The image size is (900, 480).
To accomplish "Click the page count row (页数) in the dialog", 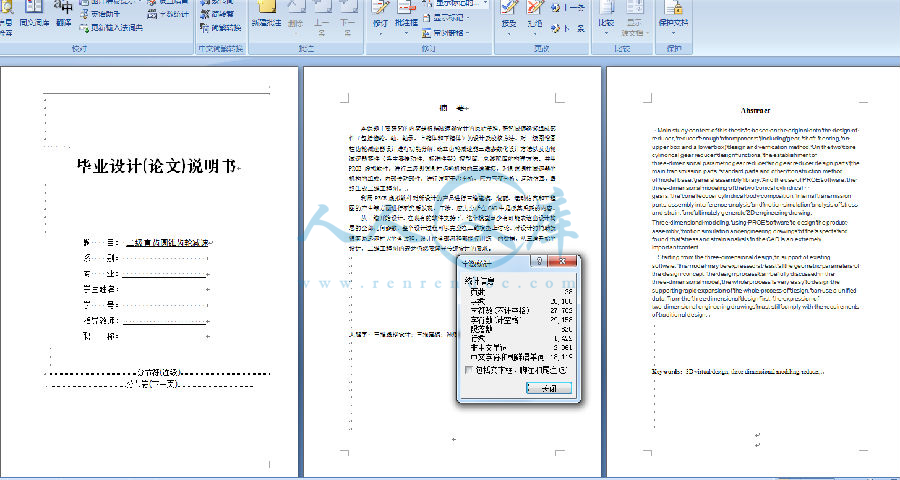I will point(521,292).
